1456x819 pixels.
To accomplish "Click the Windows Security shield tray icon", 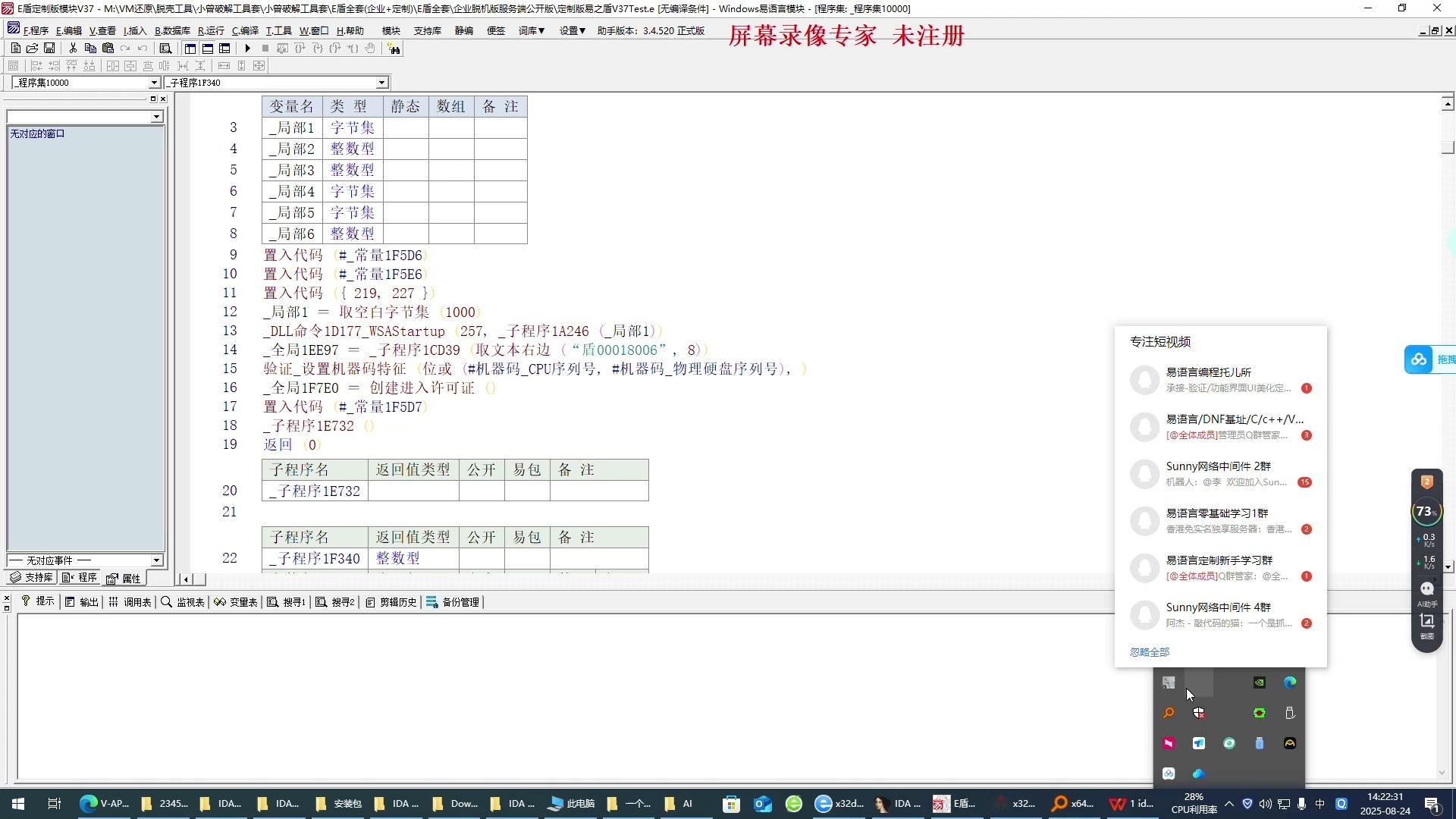I will [x=1199, y=713].
